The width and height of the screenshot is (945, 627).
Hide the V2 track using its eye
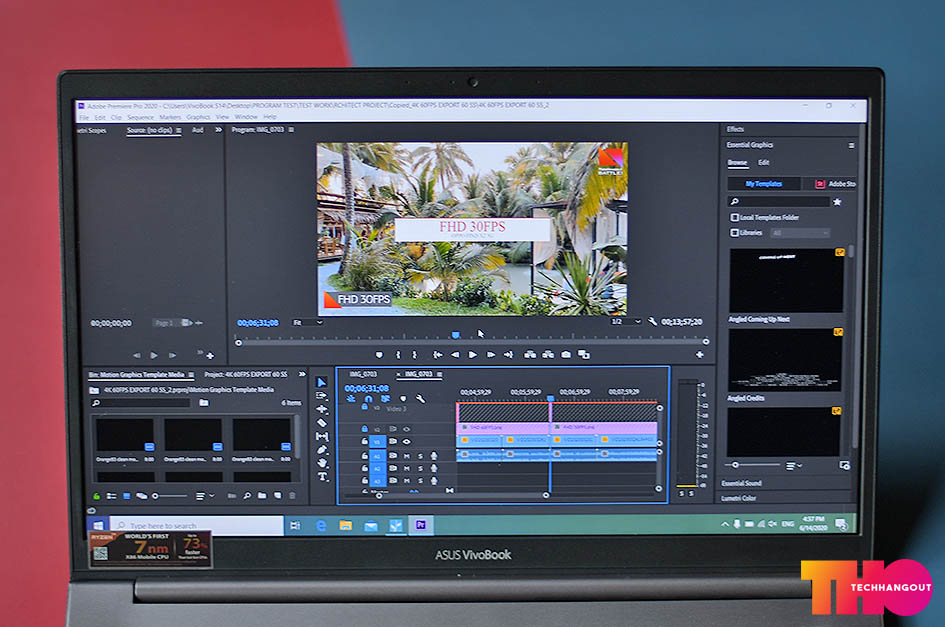click(407, 429)
